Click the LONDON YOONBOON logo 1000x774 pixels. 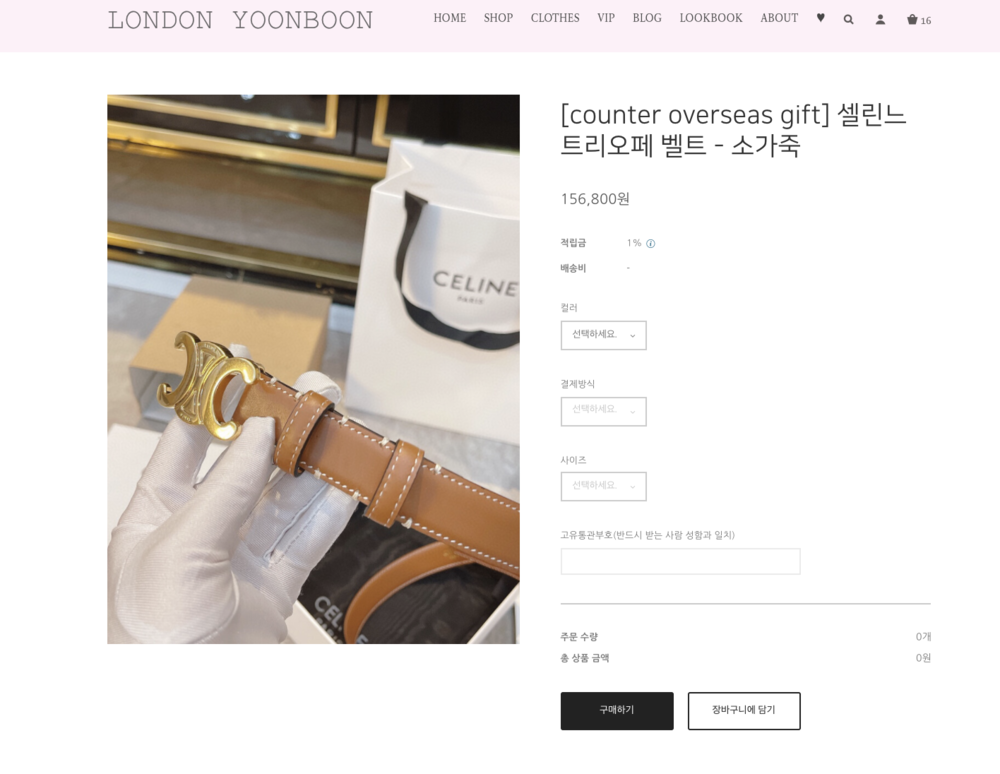pos(240,20)
